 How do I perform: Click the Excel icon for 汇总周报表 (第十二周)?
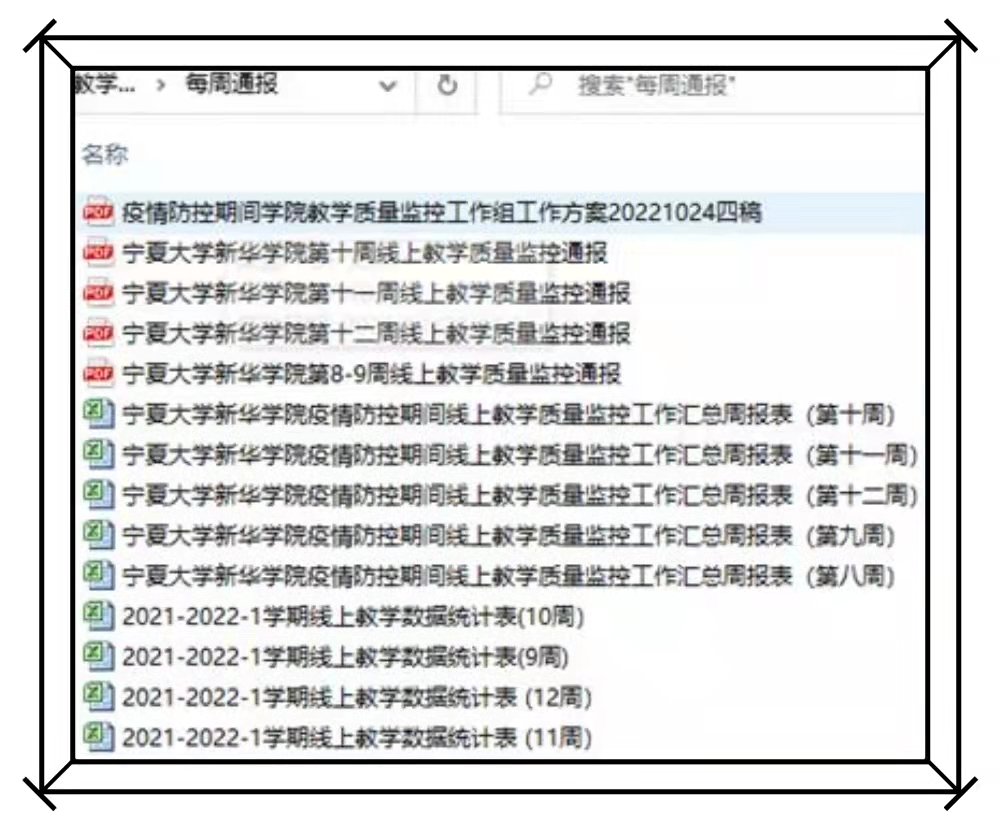(98, 494)
